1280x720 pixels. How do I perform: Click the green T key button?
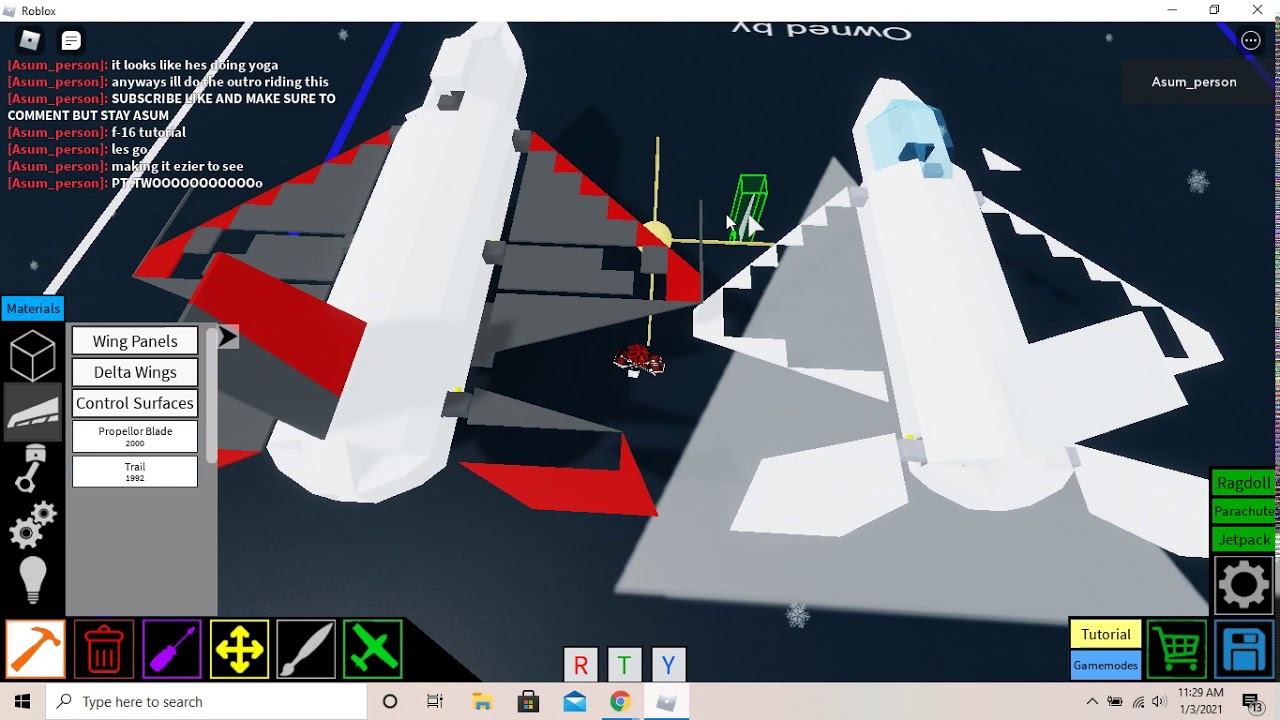624,665
